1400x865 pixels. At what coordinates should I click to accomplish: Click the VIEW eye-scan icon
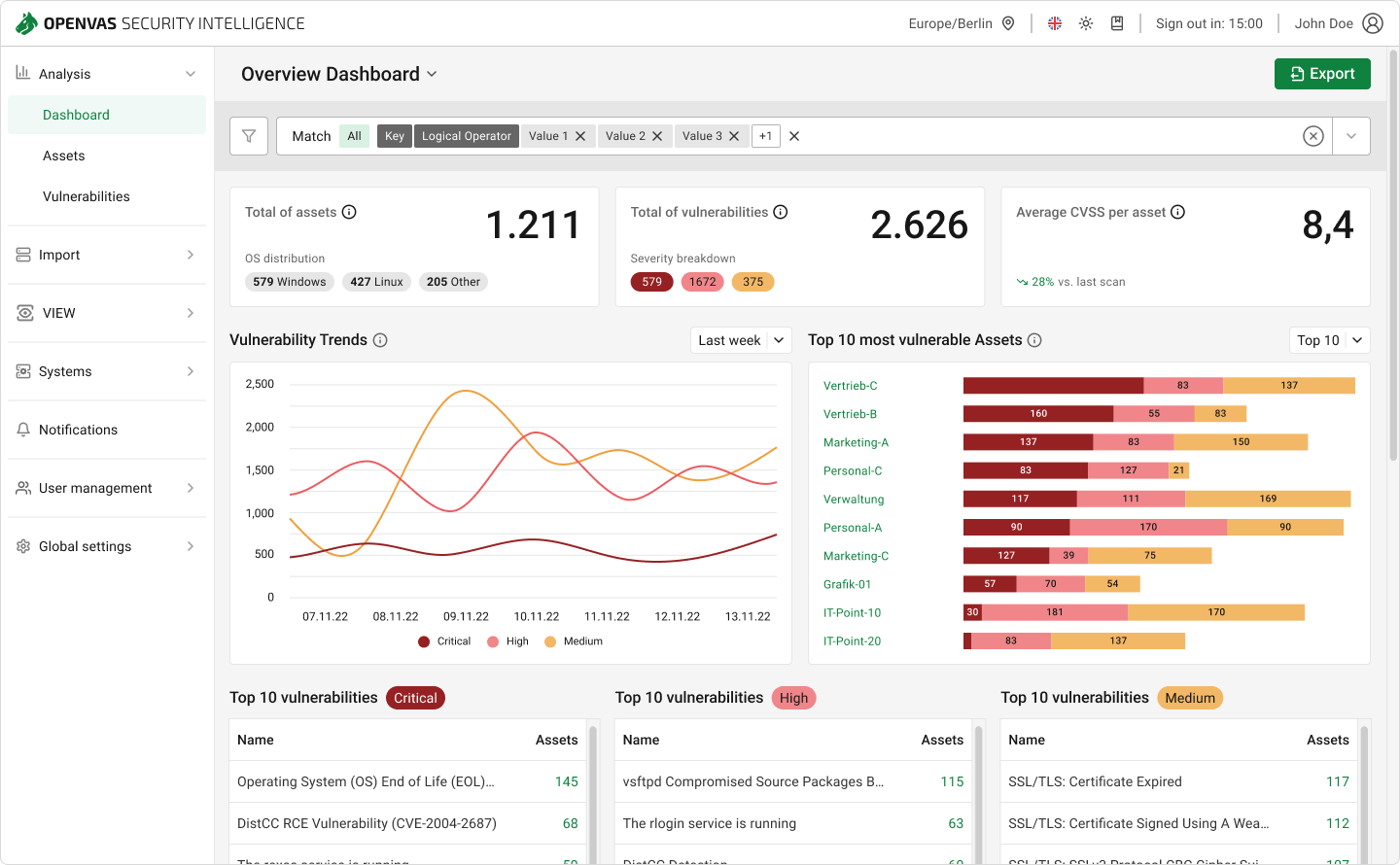click(25, 313)
